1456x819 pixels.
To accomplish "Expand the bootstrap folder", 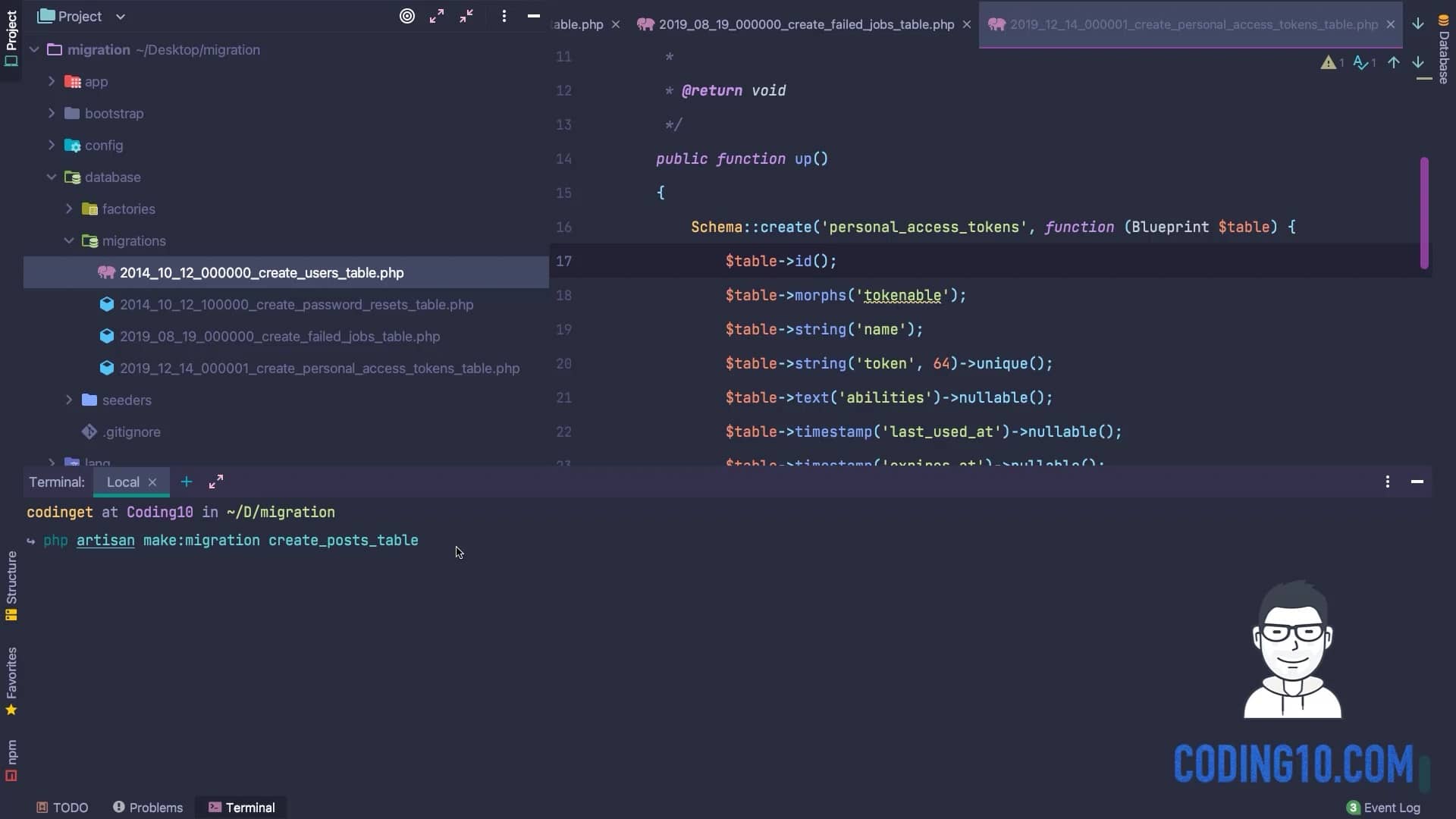I will point(52,113).
